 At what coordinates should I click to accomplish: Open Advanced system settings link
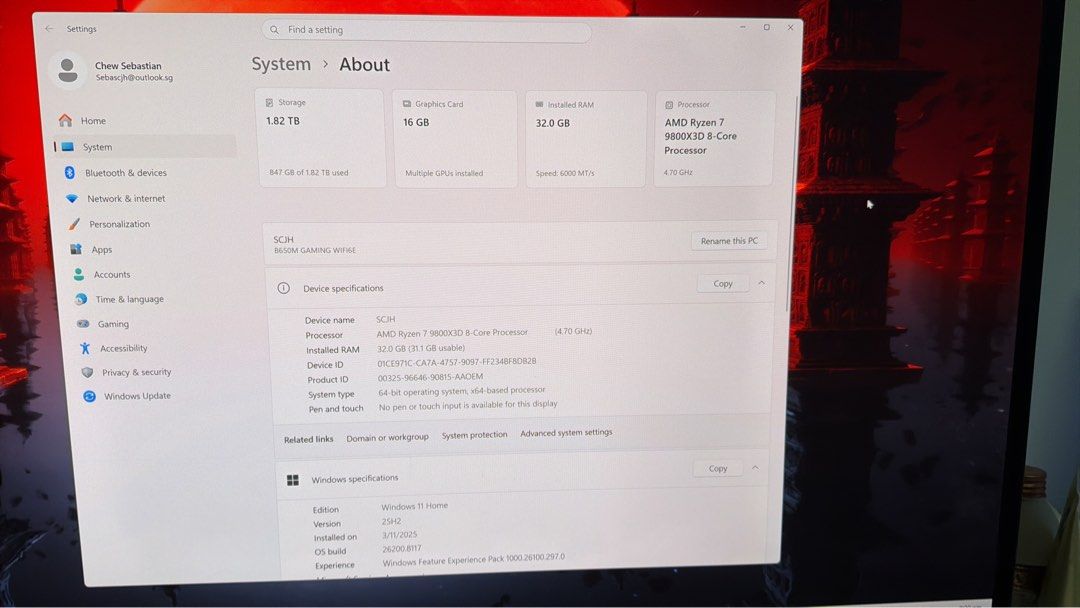566,432
